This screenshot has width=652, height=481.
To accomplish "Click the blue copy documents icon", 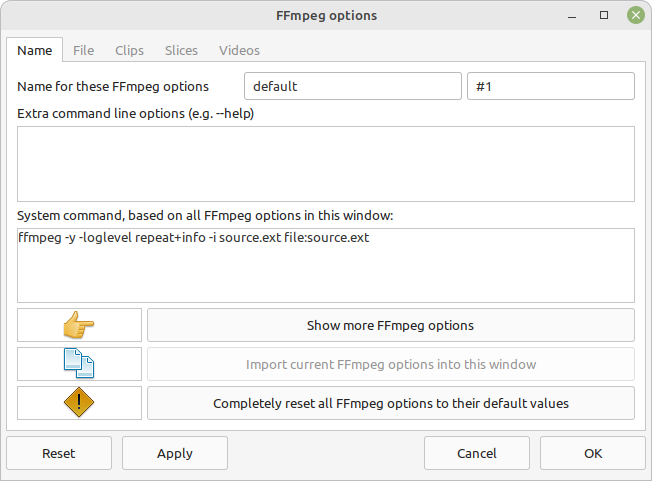I will pos(79,364).
